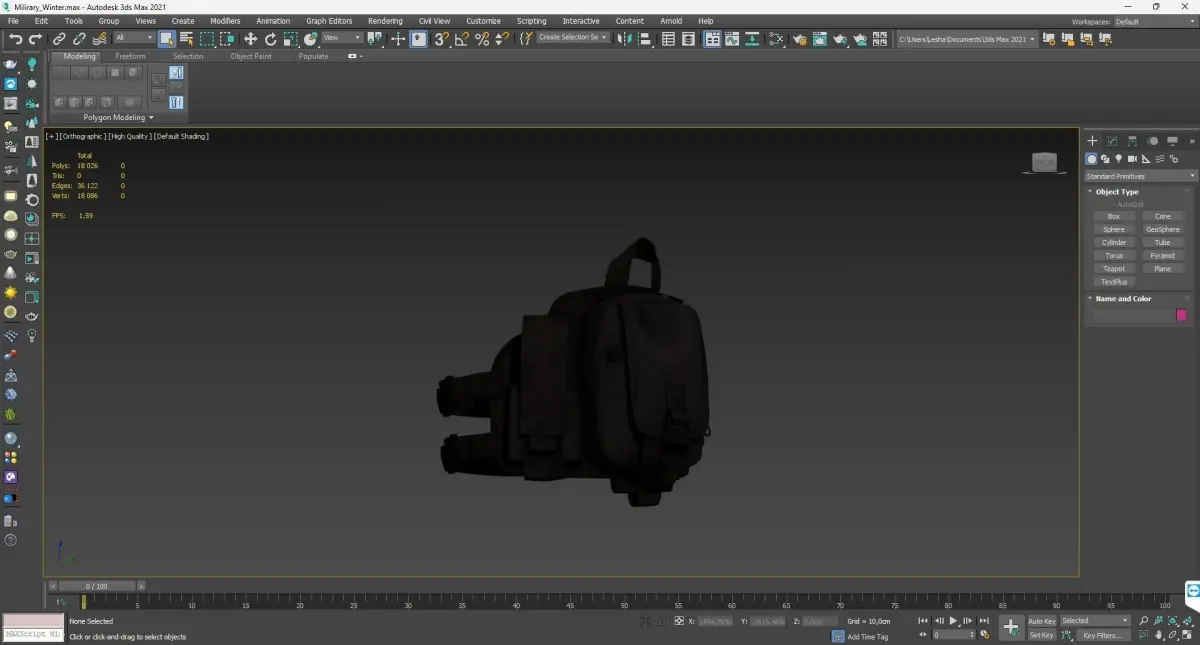This screenshot has height=645, width=1200.
Task: Switch to the Modify panel icon
Action: coord(1112,141)
